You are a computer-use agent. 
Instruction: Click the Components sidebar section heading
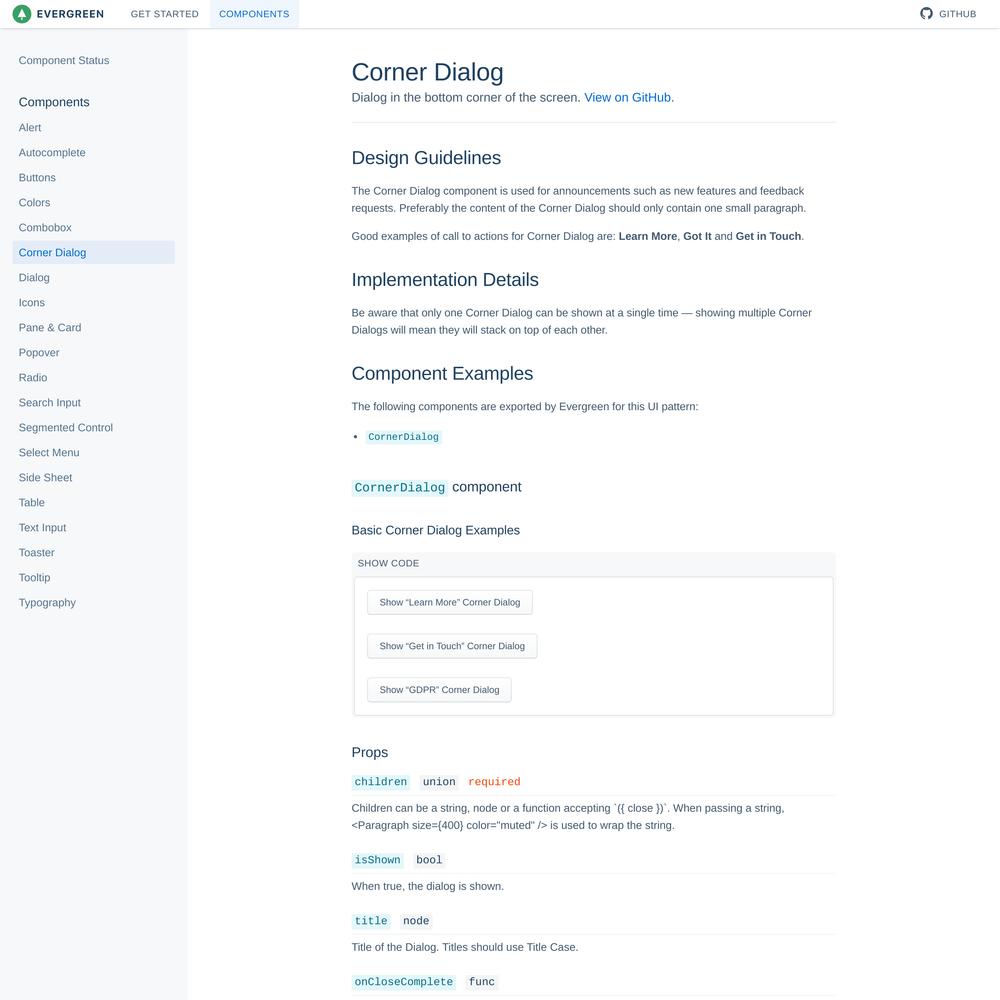pos(54,102)
